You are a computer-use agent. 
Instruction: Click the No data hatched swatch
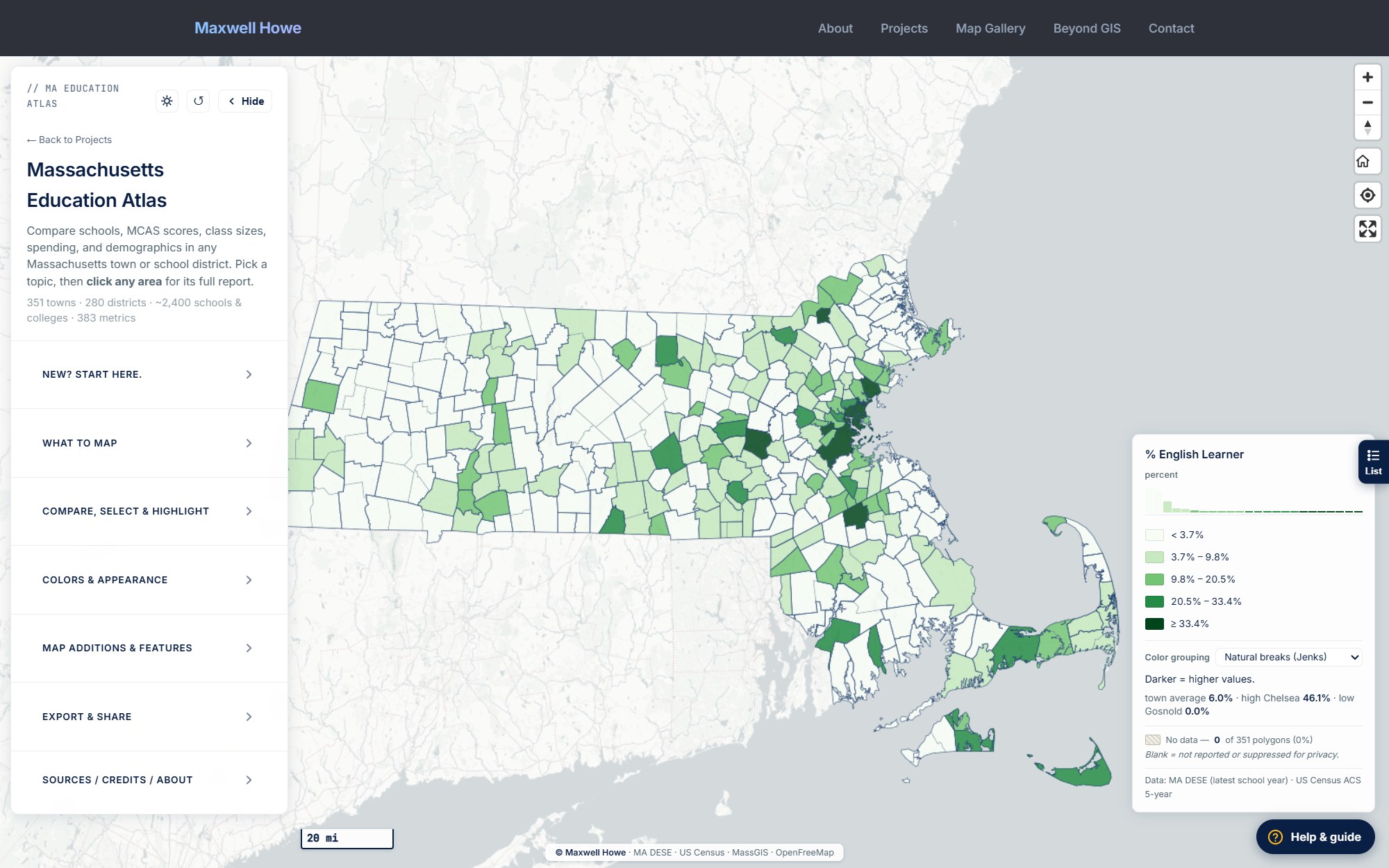point(1153,740)
